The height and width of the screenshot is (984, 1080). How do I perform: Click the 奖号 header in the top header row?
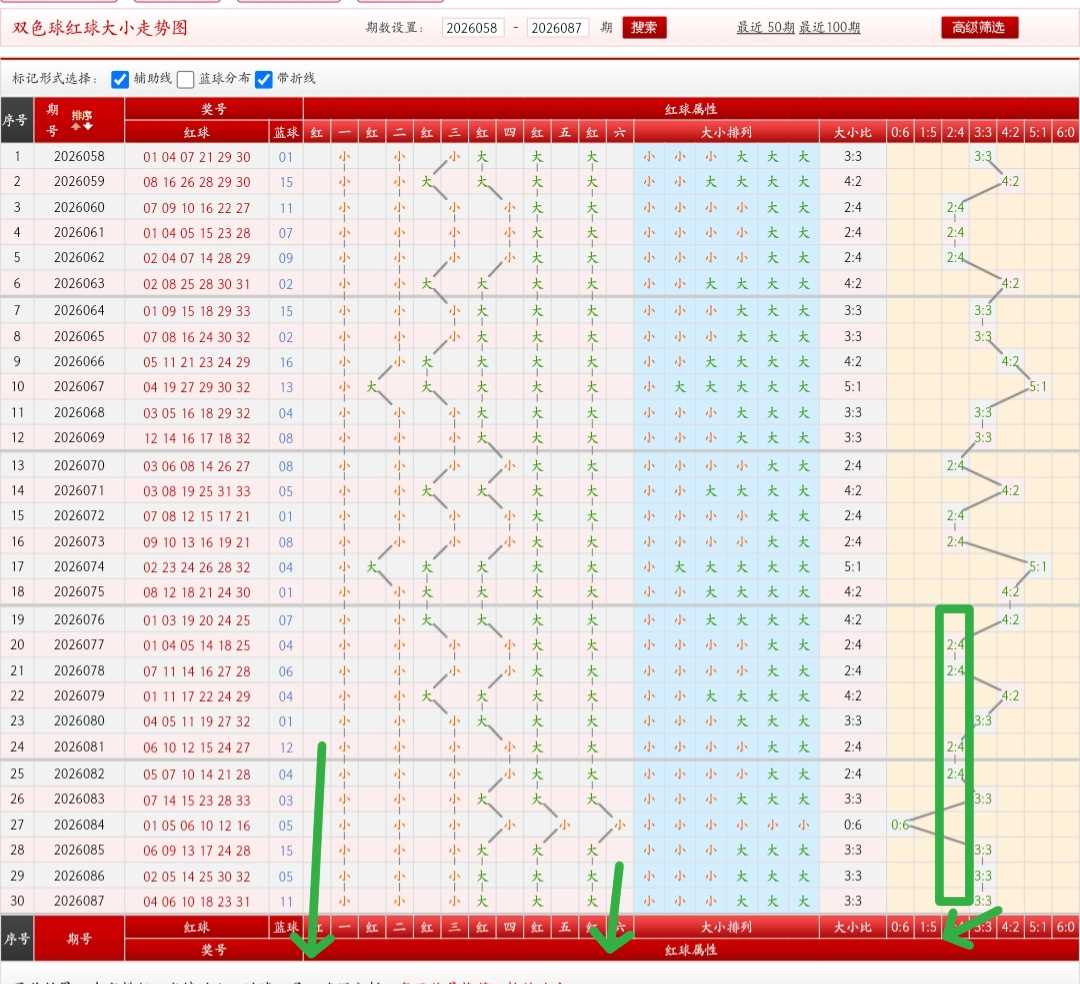(214, 109)
